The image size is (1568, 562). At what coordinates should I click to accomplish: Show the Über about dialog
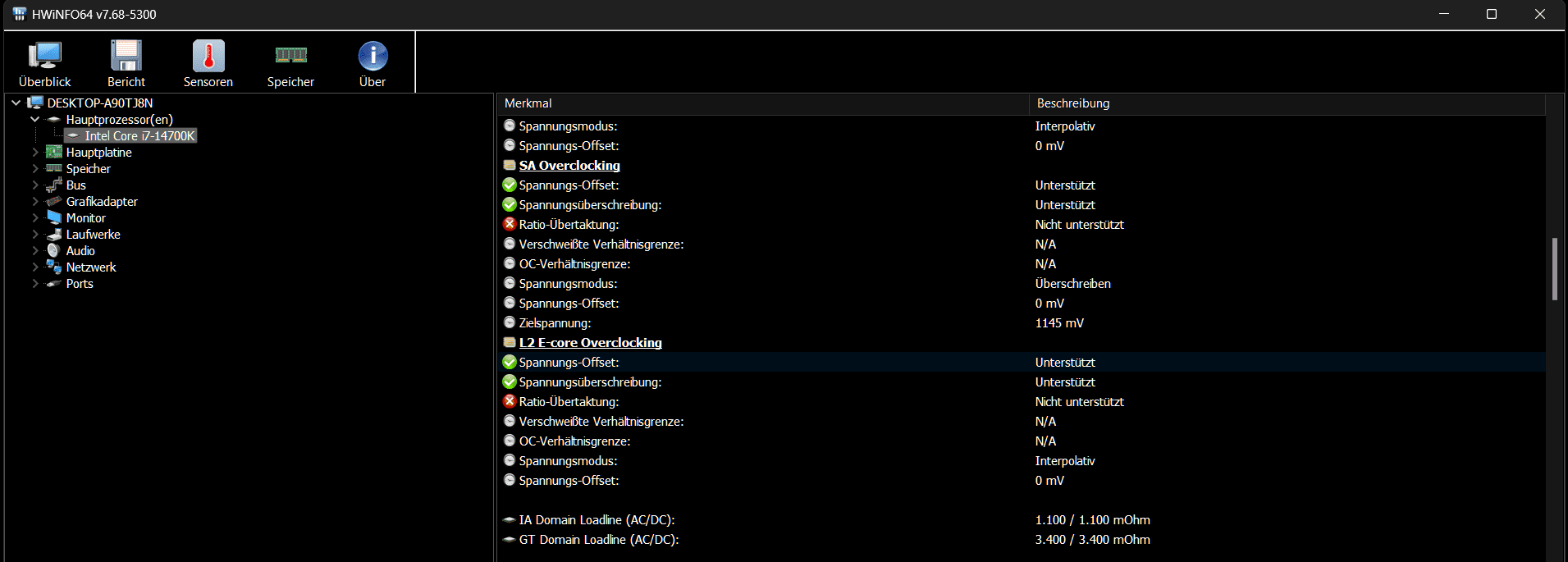(x=373, y=63)
